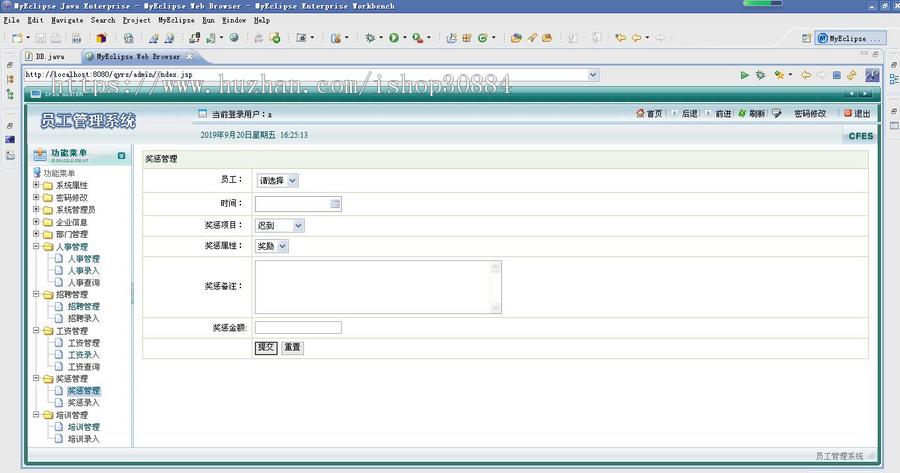
Task: Click the yellow last-edit-location arrow in main toolbar
Action: 620,38
